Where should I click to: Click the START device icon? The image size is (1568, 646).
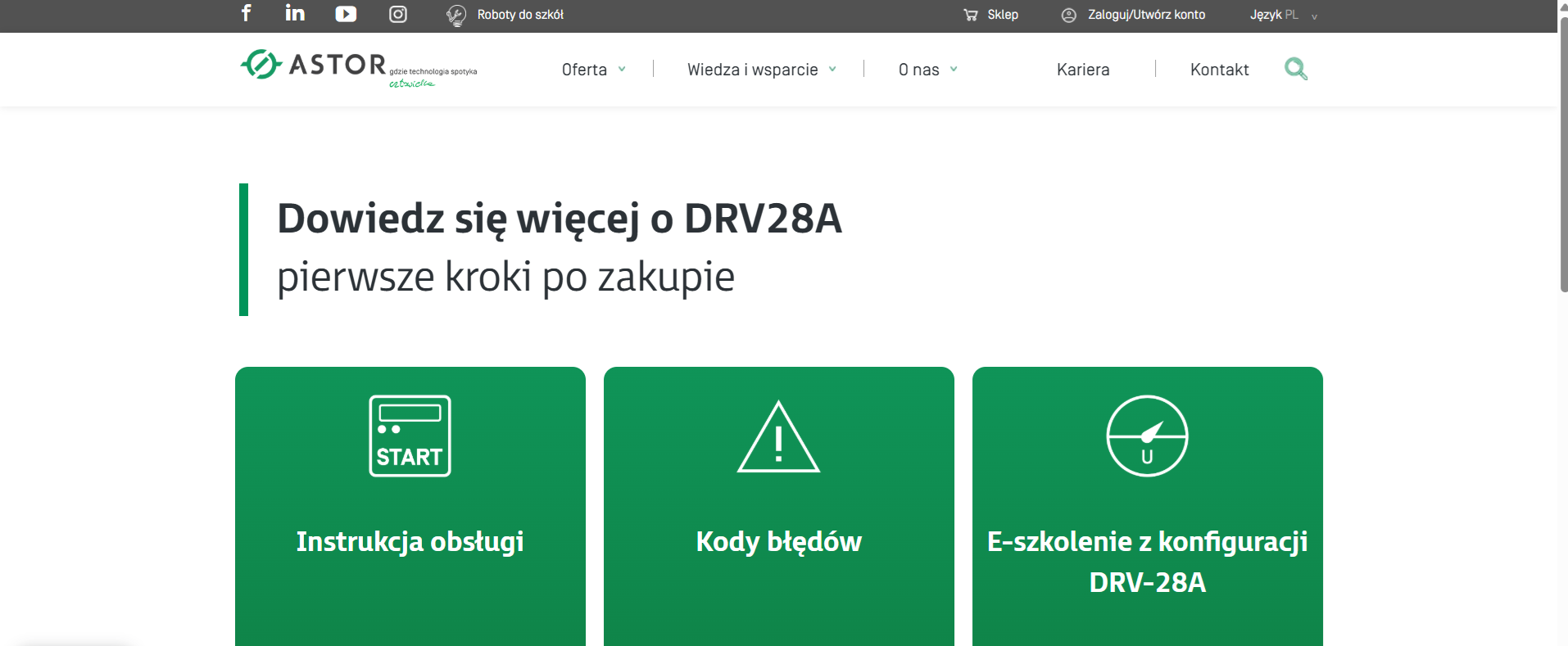pos(410,436)
